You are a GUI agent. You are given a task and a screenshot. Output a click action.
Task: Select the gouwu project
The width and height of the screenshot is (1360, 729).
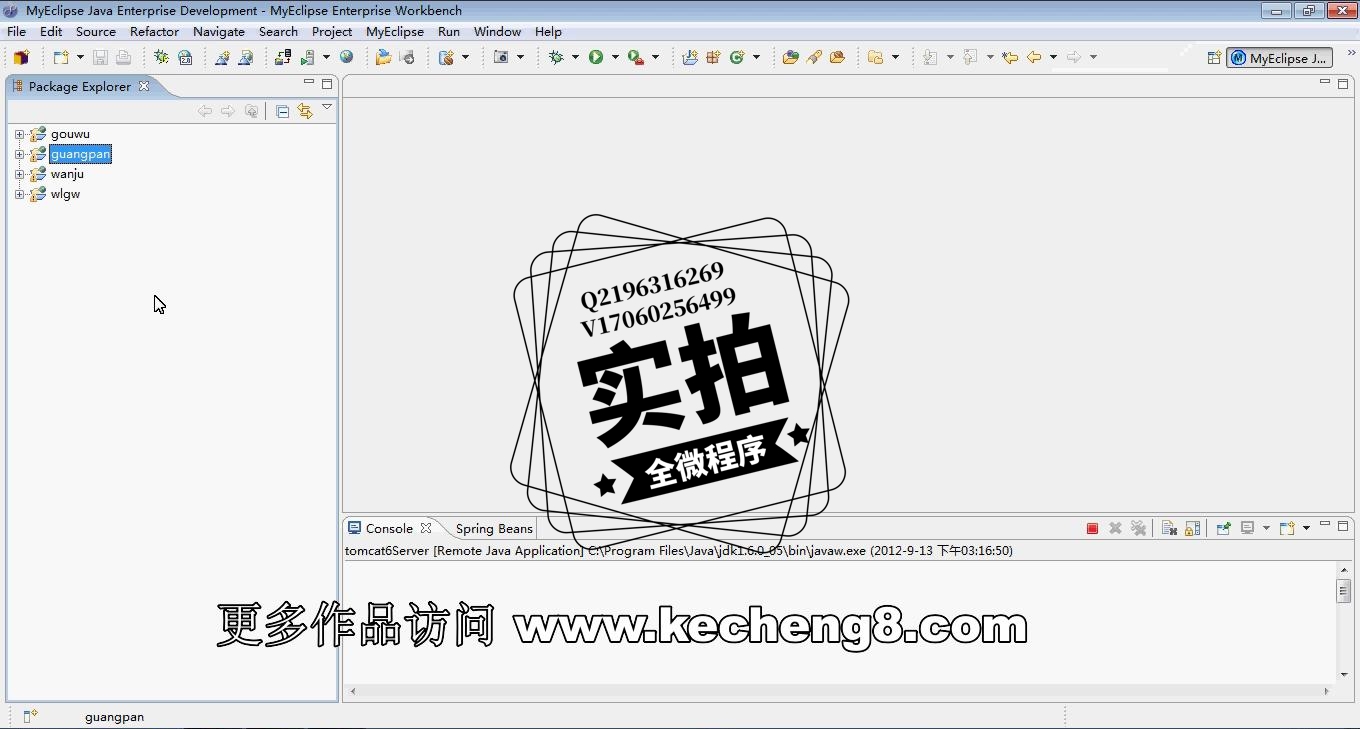(70, 134)
